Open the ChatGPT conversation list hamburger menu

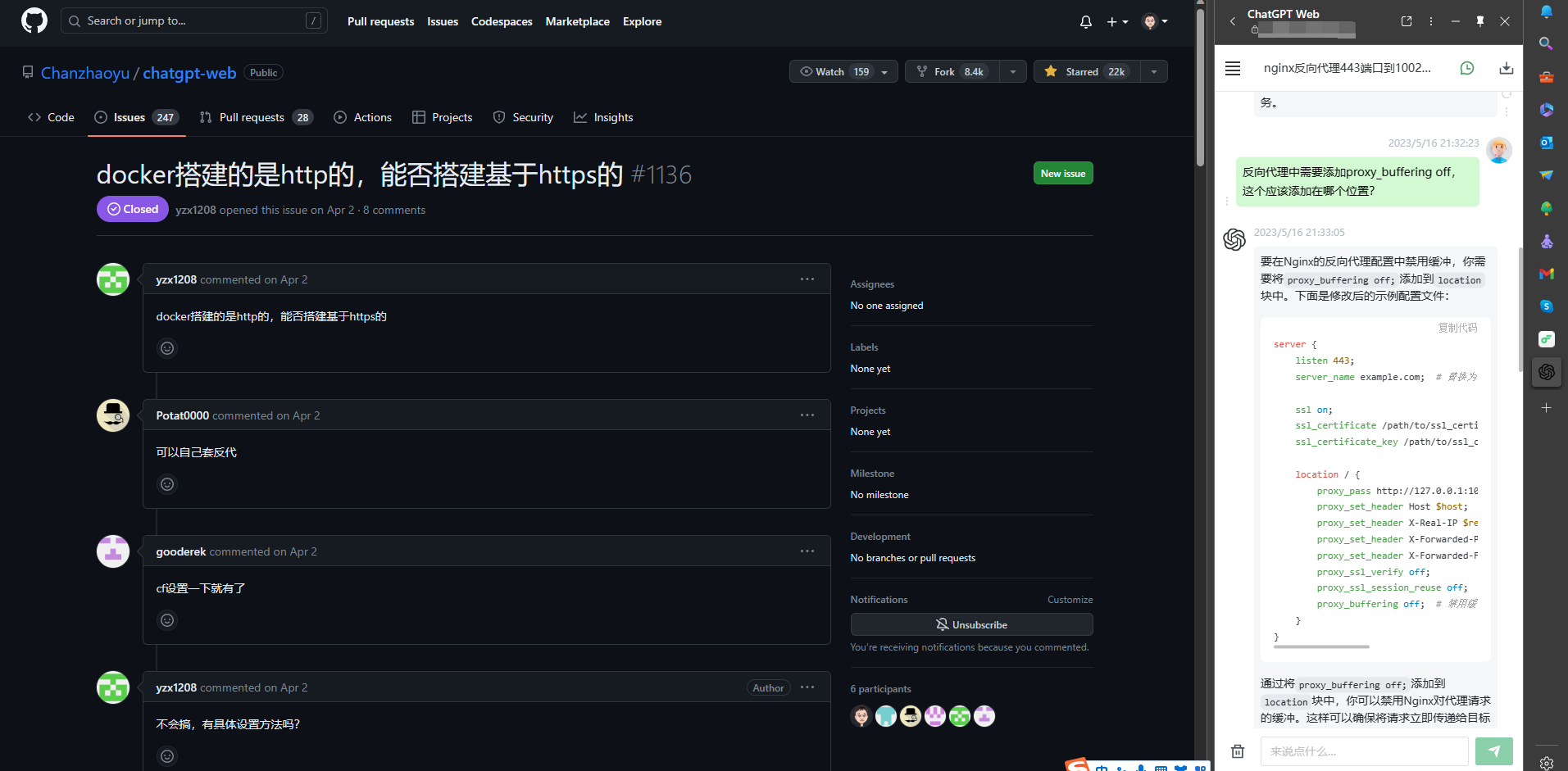tap(1233, 69)
